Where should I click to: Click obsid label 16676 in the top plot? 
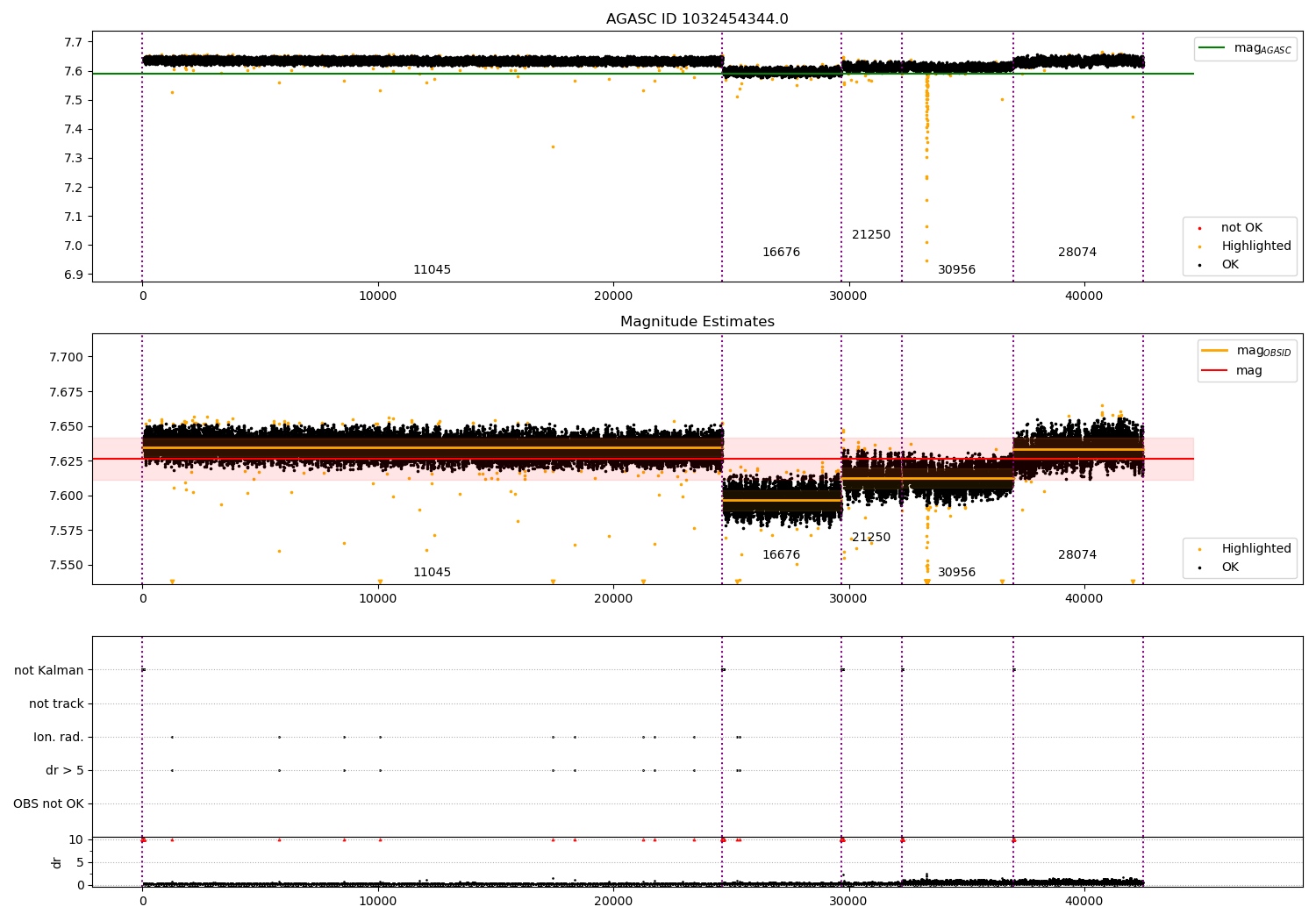(781, 253)
